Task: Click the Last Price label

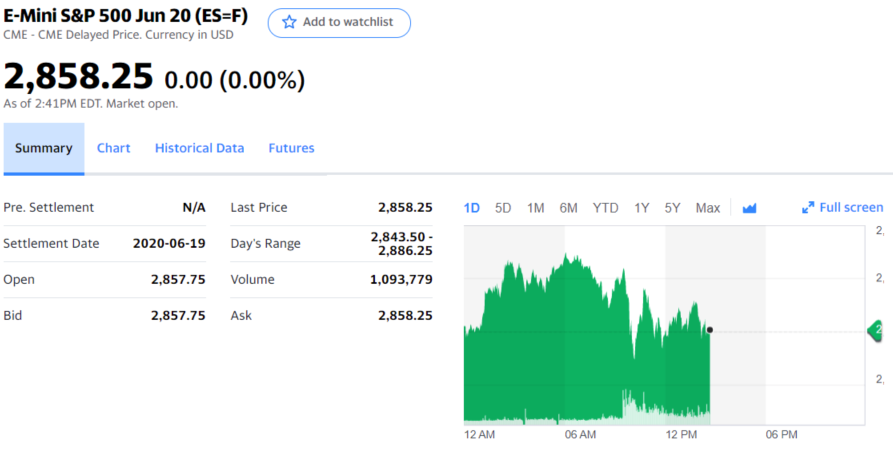Action: (259, 207)
